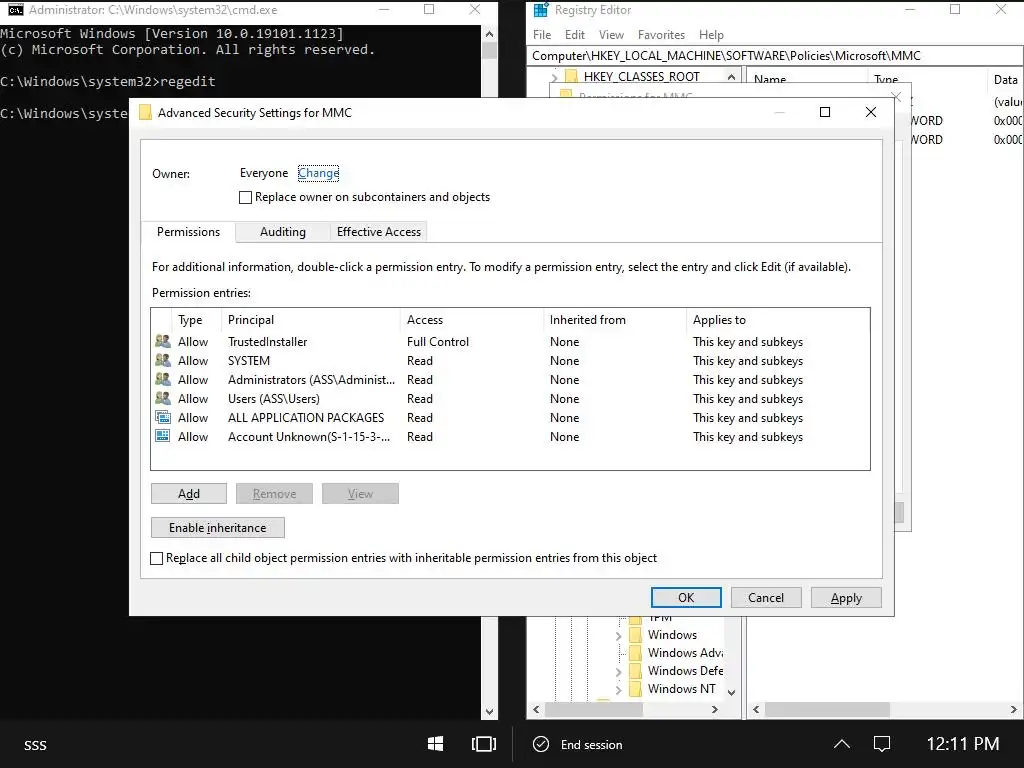Image resolution: width=1024 pixels, height=768 pixels.
Task: Click the Windows Defe folder icon in tree
Action: [635, 671]
